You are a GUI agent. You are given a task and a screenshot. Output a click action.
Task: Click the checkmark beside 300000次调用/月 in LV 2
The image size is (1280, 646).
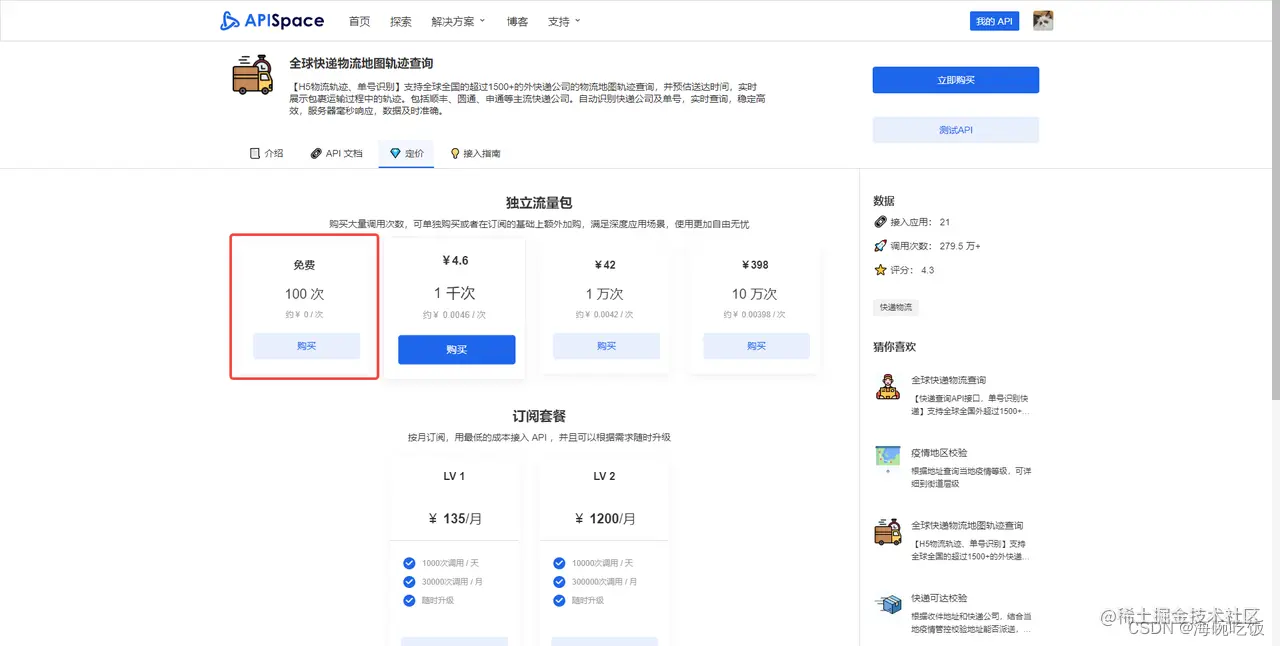[x=559, y=582]
